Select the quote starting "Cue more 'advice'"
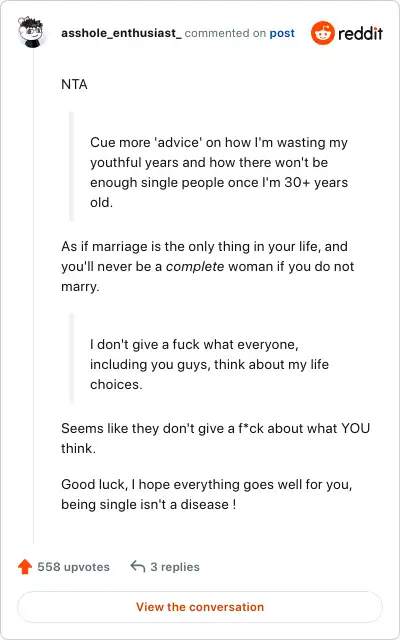This screenshot has height=640, width=400. coord(219,172)
